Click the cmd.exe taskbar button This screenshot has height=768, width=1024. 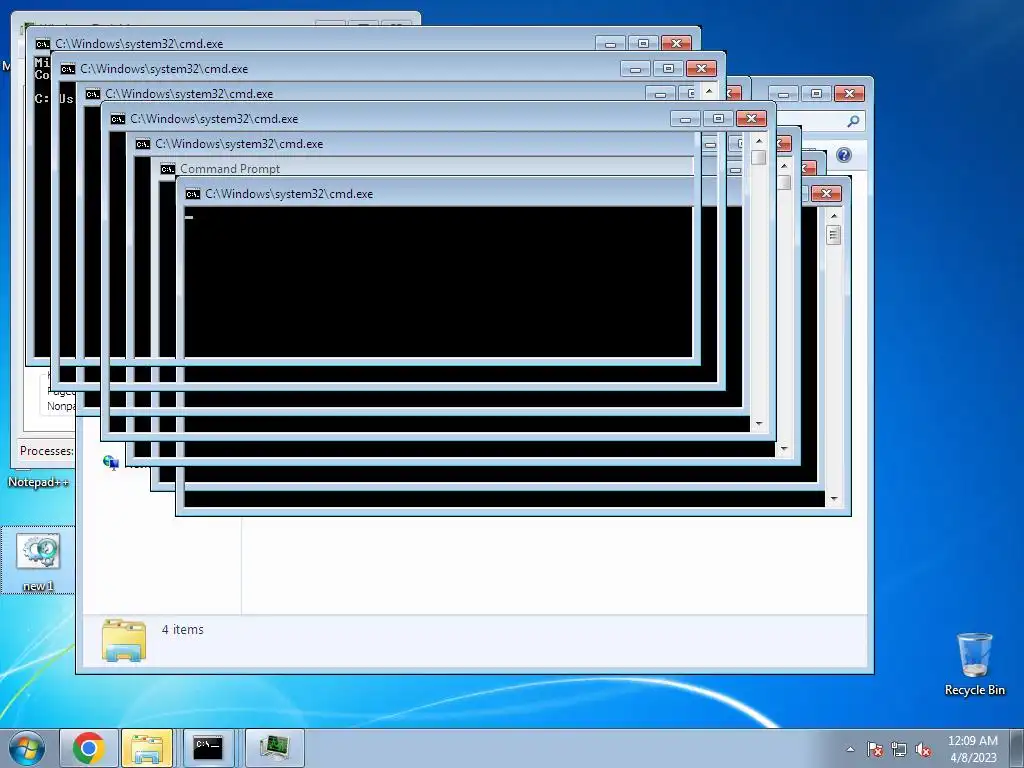tap(208, 748)
